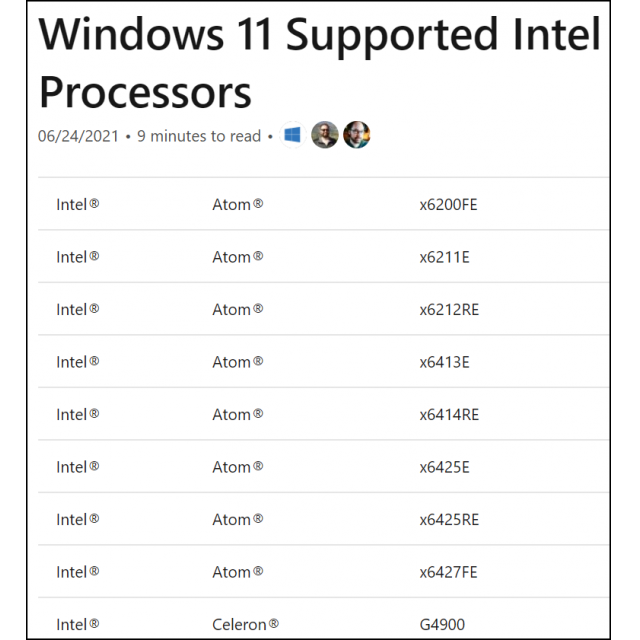The height and width of the screenshot is (640, 640).
Task: Select the x6200FE model cell
Action: [x=448, y=204]
